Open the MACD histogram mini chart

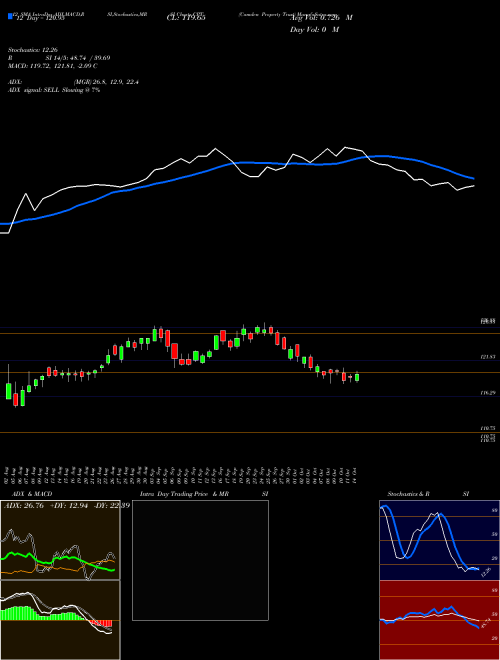(x=60, y=620)
